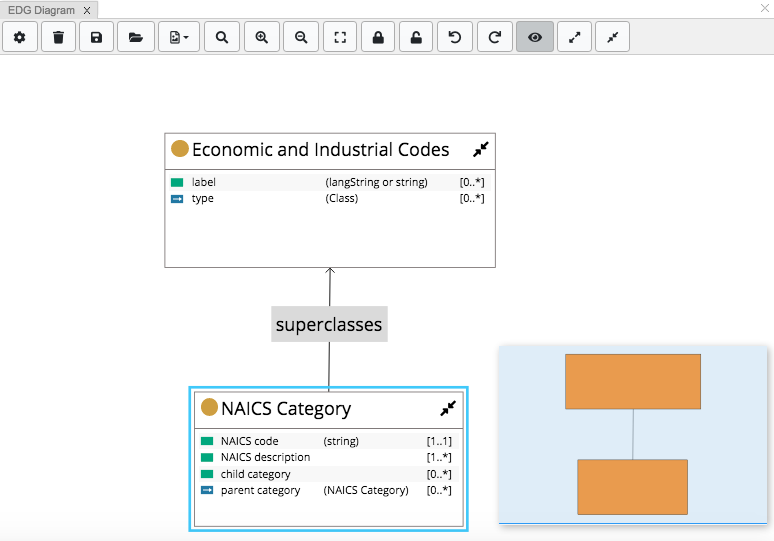The image size is (774, 541).
Task: Redo the last diagram change
Action: tap(495, 37)
